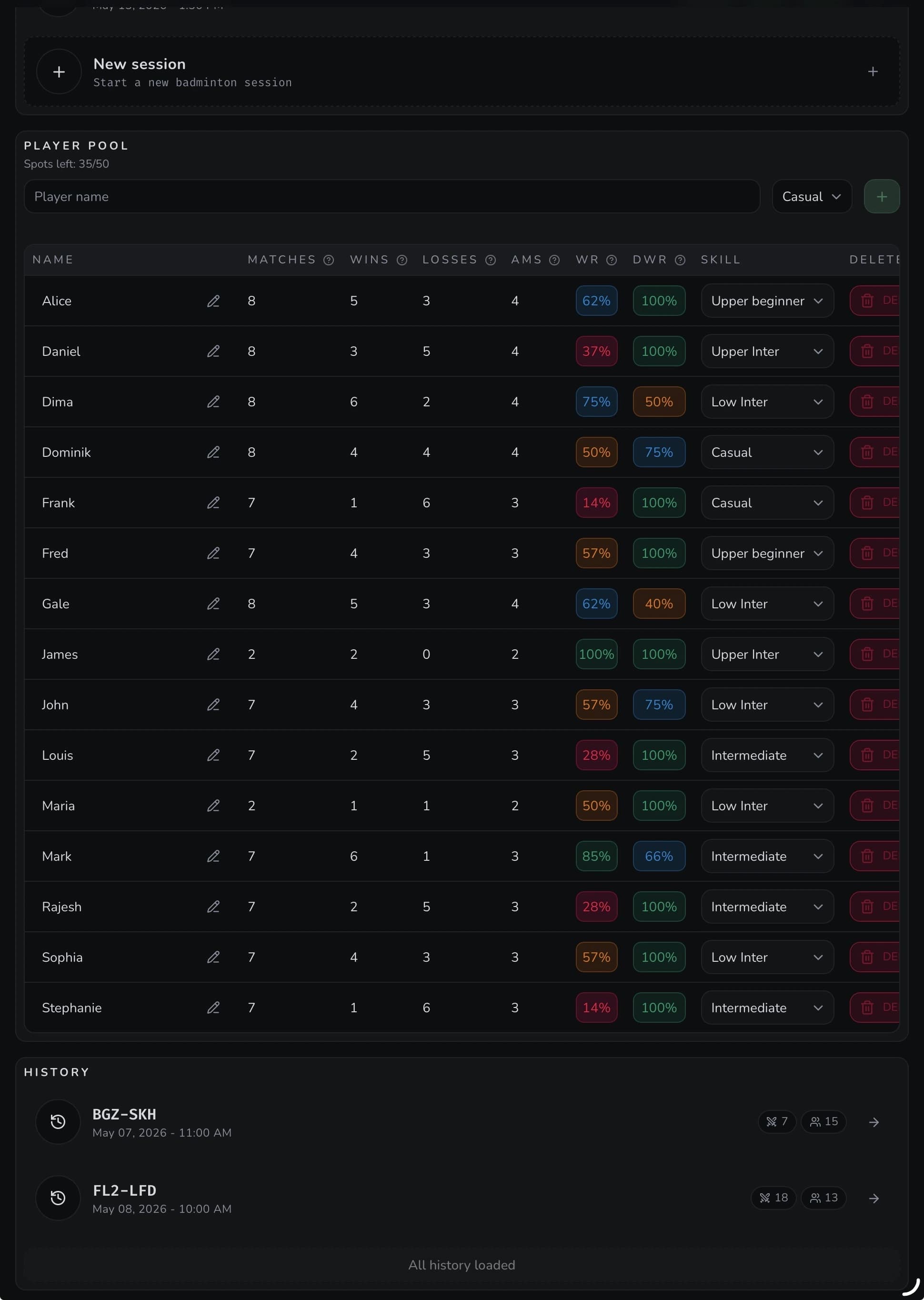
Task: Open BGZ-SKH session with arrow icon
Action: [874, 1122]
